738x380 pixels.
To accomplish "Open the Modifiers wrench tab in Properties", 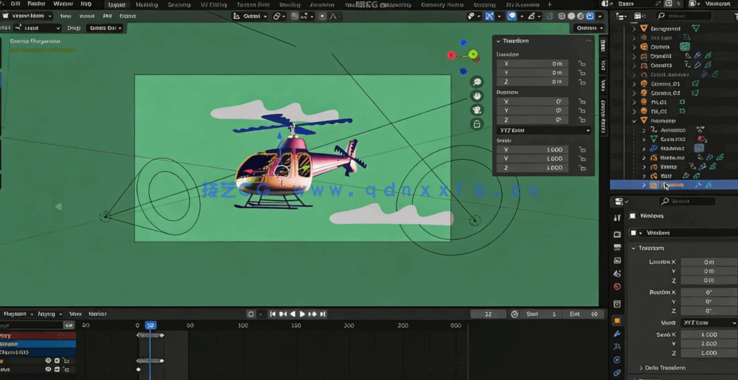I will [617, 333].
